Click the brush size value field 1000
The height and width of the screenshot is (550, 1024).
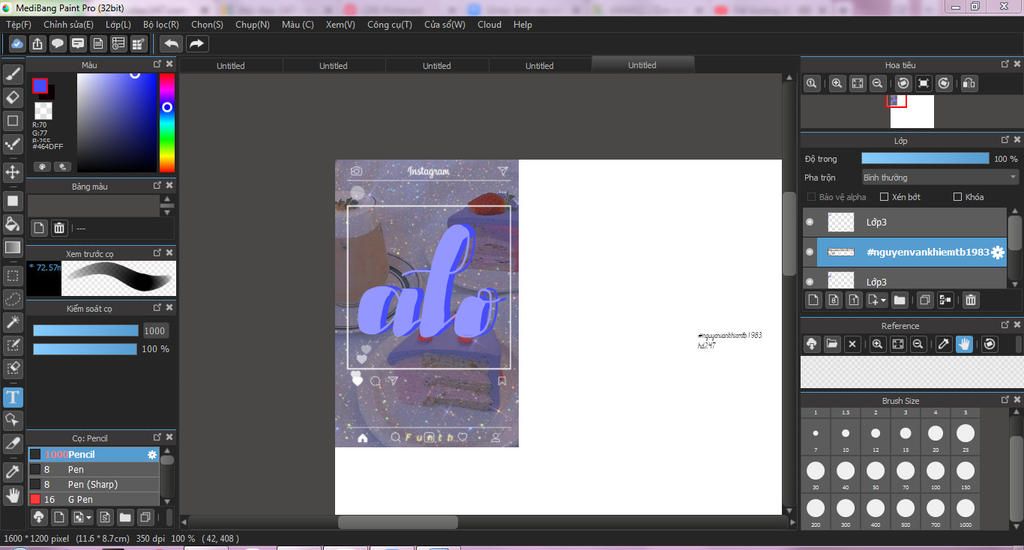(x=154, y=331)
